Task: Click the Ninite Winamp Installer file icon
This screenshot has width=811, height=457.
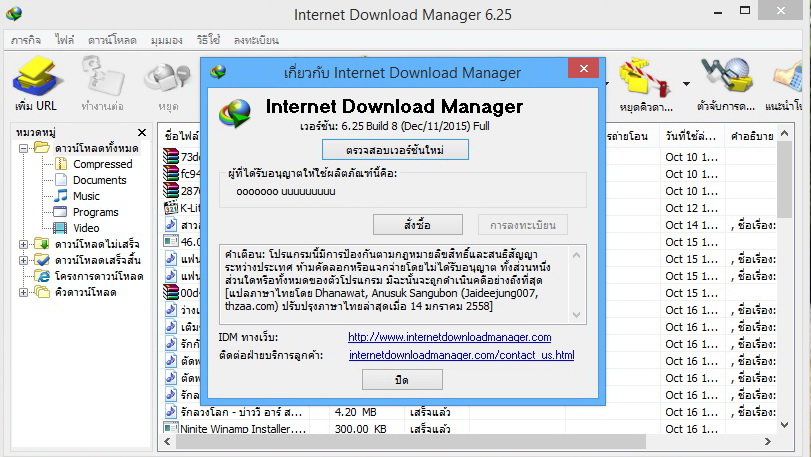Action: [171, 429]
